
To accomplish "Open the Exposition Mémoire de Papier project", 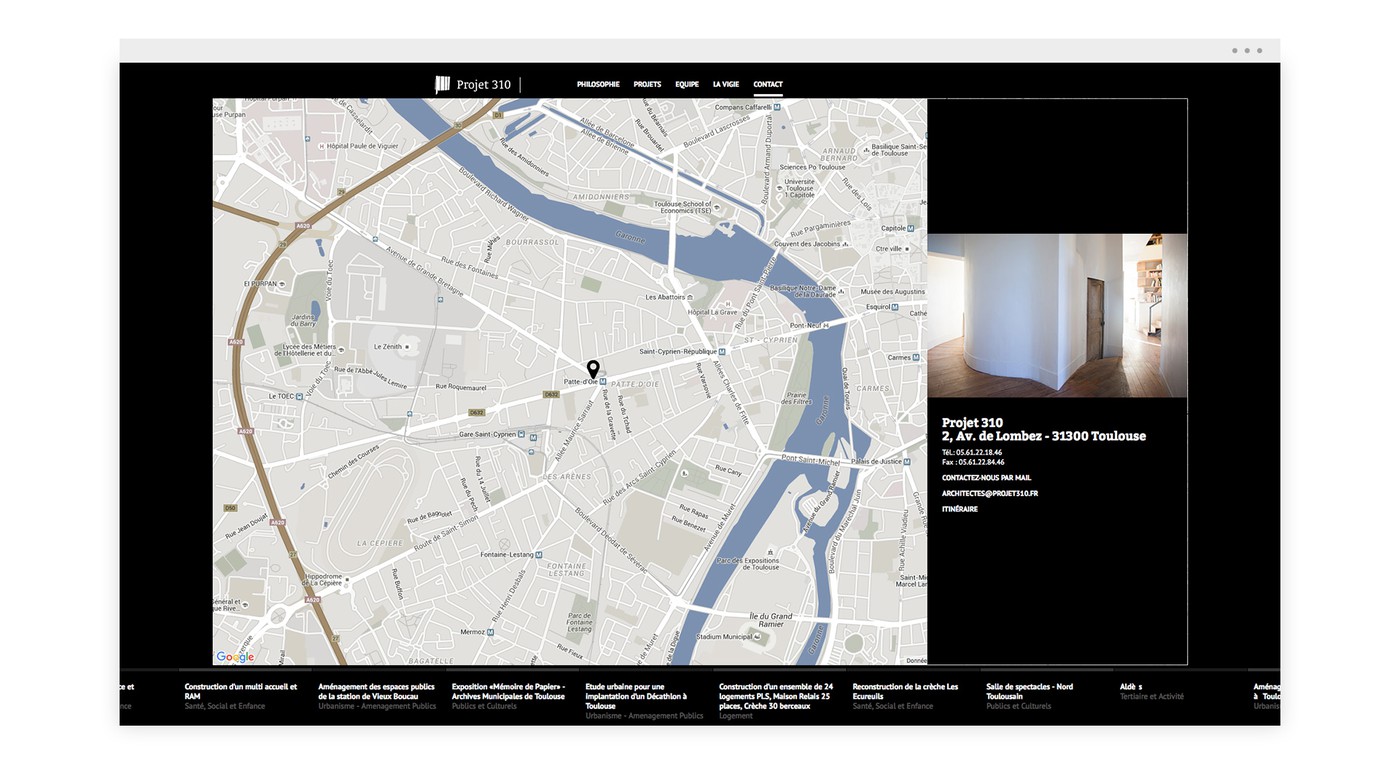I will pyautogui.click(x=508, y=691).
